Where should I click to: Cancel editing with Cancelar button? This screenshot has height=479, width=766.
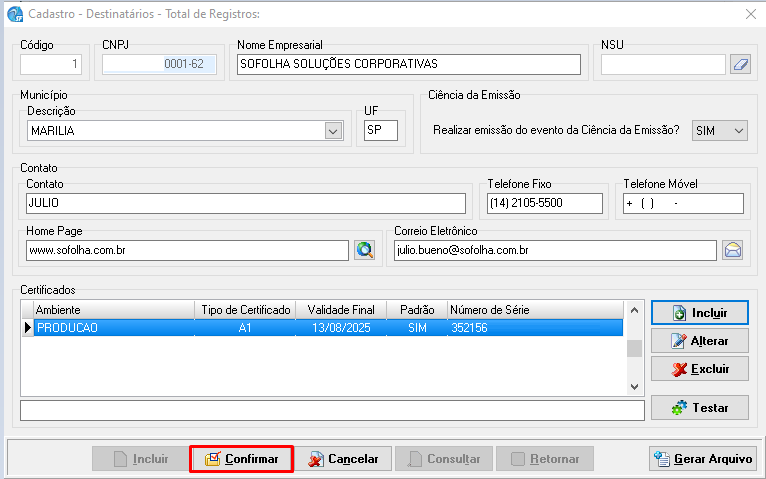[343, 459]
